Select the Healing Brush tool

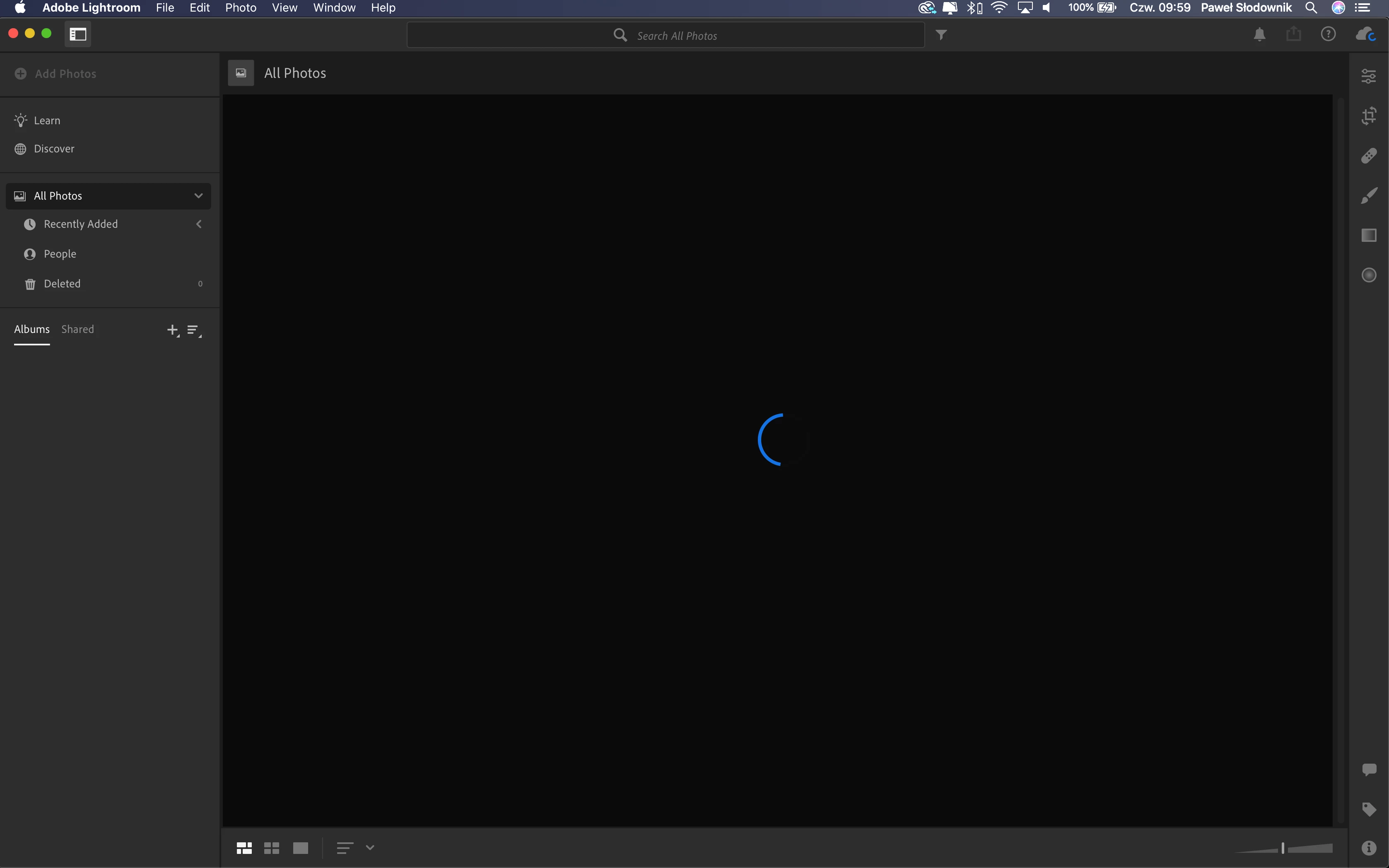tap(1369, 156)
